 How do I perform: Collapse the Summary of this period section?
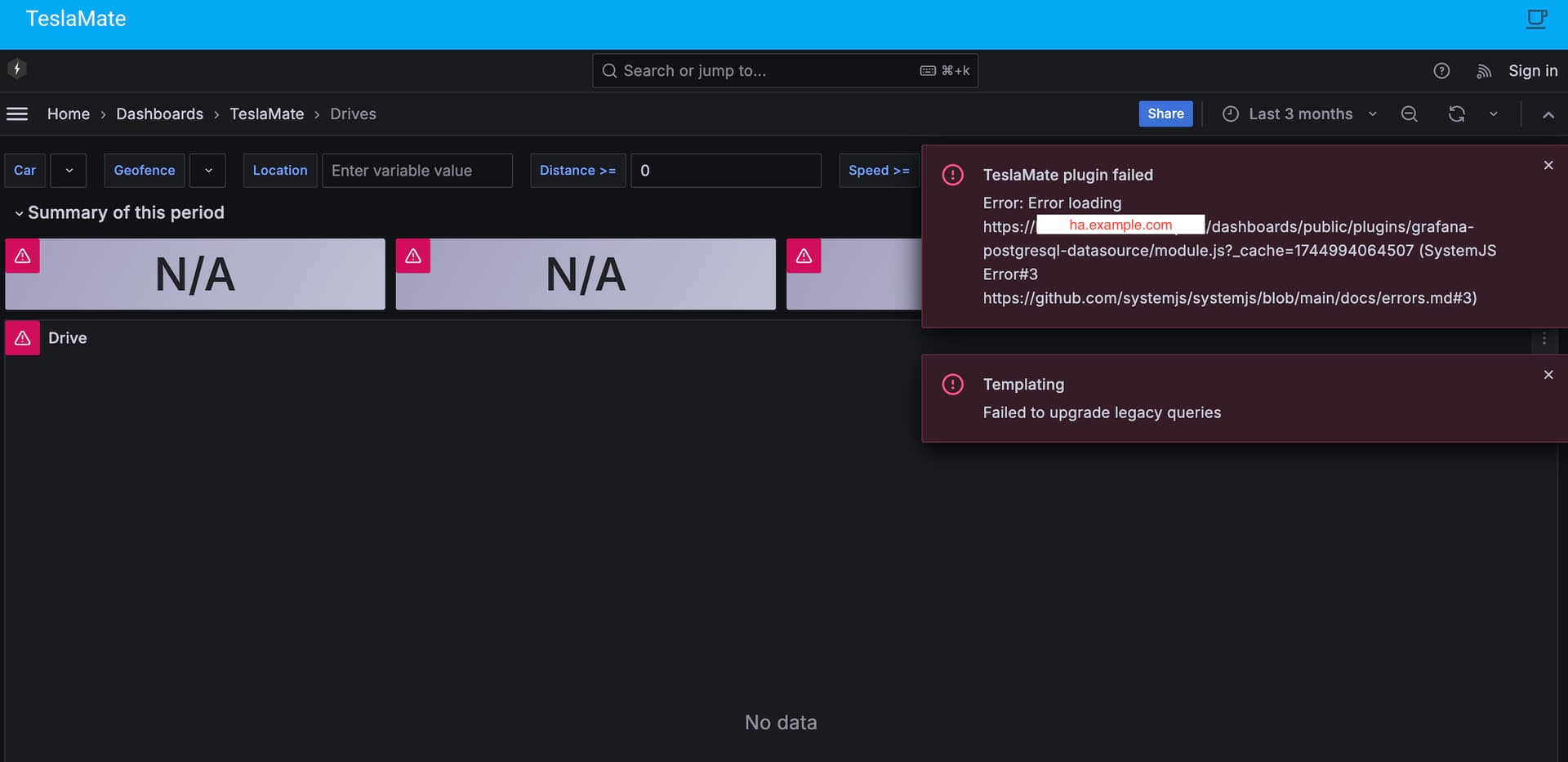point(18,213)
